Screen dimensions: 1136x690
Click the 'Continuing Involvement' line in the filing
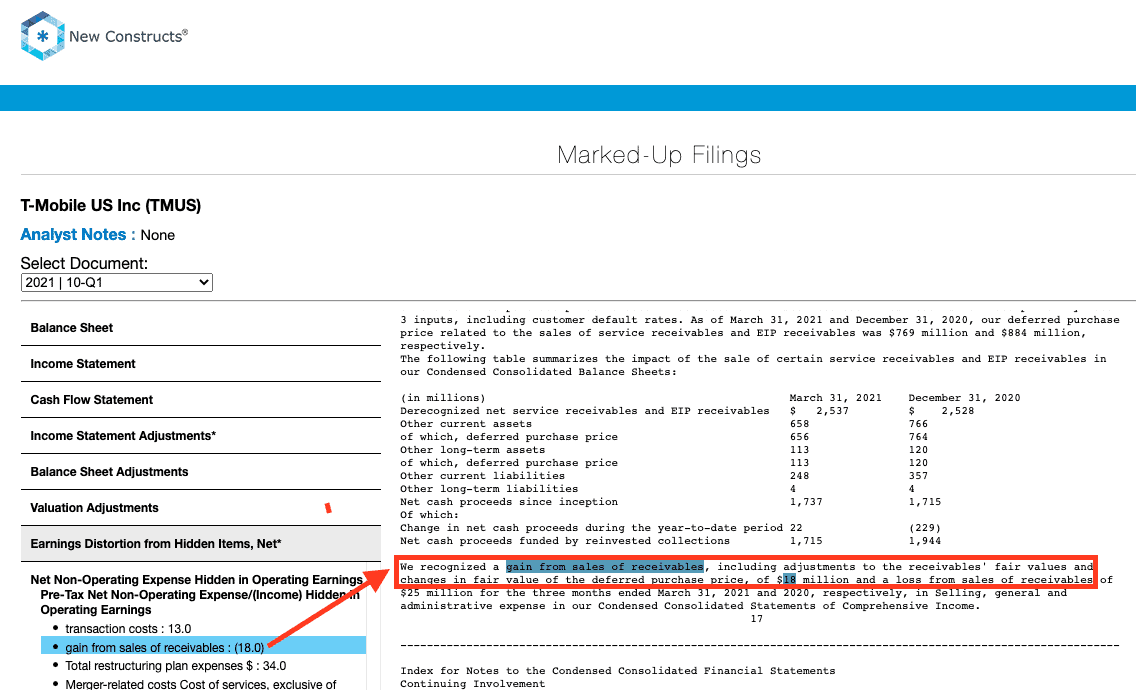472,684
